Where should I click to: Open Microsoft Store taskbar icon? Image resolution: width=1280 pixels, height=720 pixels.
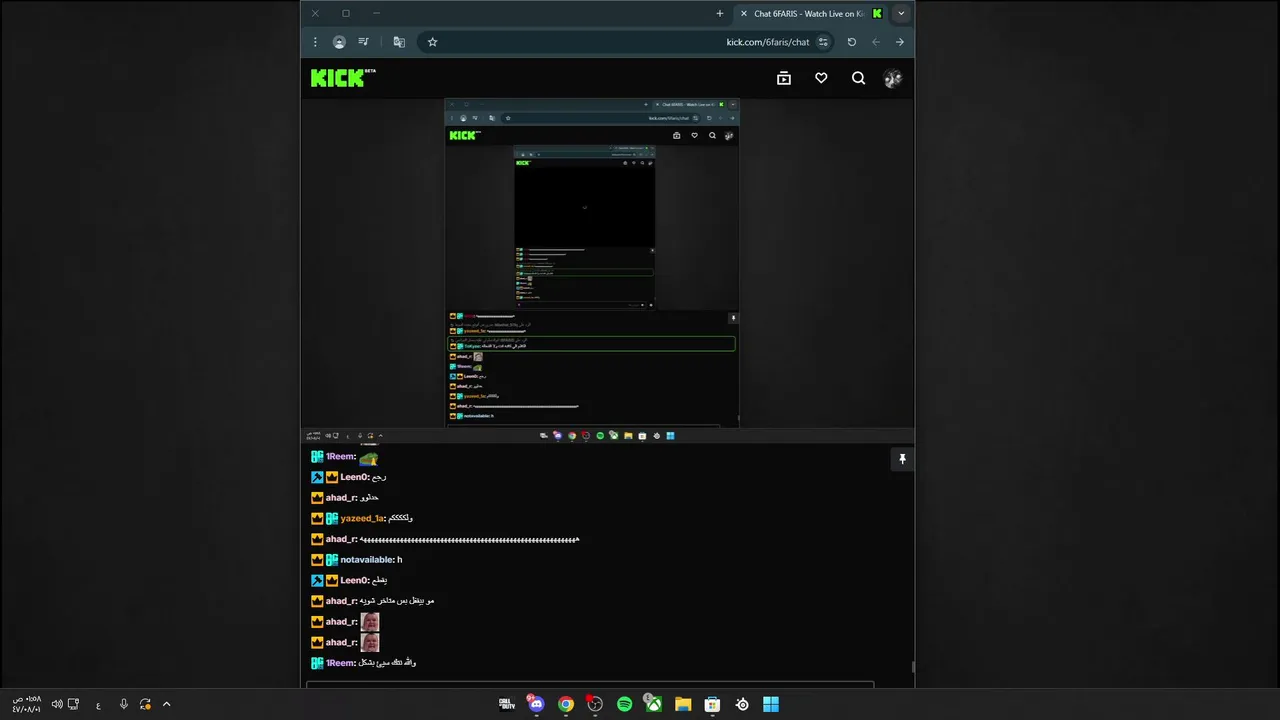(712, 704)
